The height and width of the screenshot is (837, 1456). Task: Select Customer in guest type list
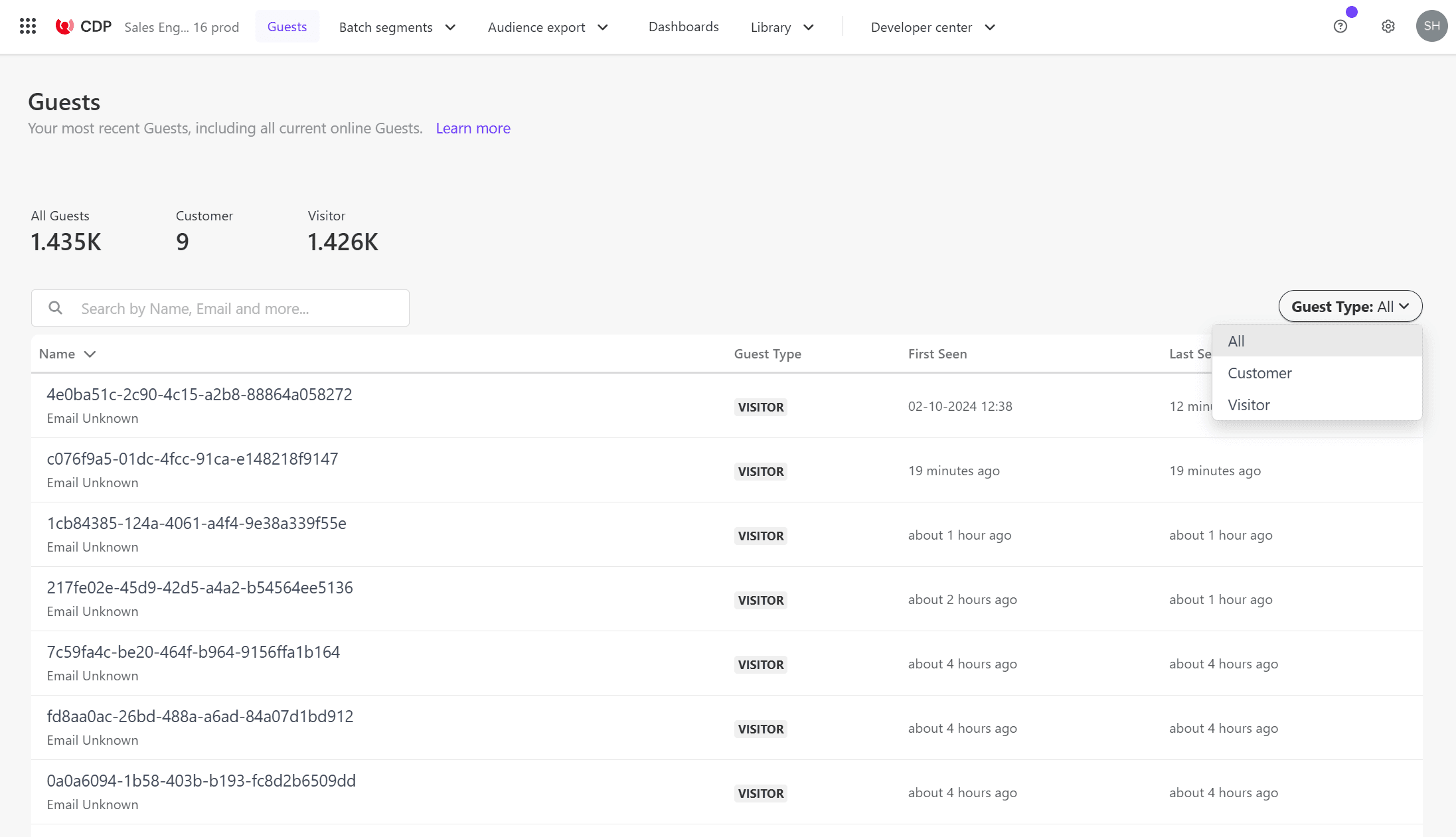(1259, 373)
